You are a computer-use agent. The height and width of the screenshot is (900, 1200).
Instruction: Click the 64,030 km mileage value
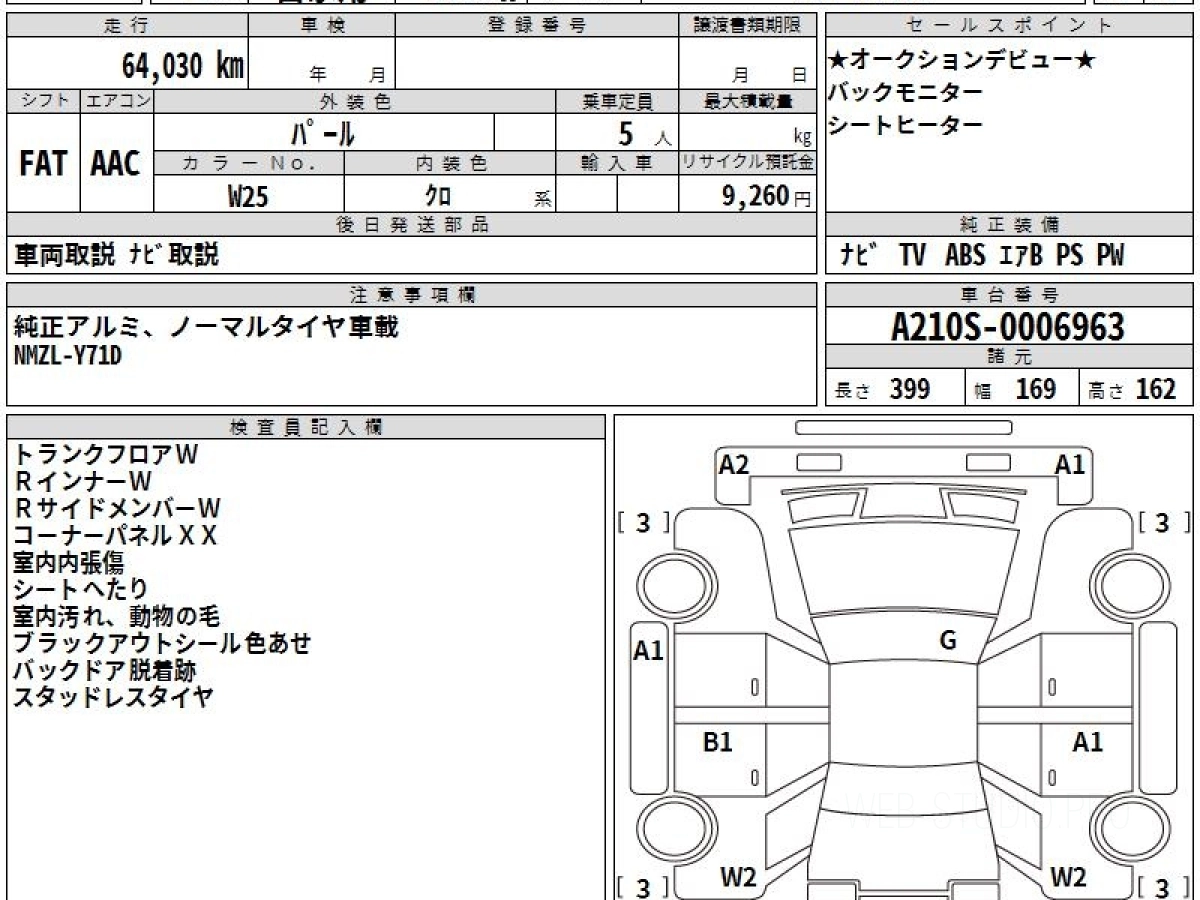click(x=182, y=66)
